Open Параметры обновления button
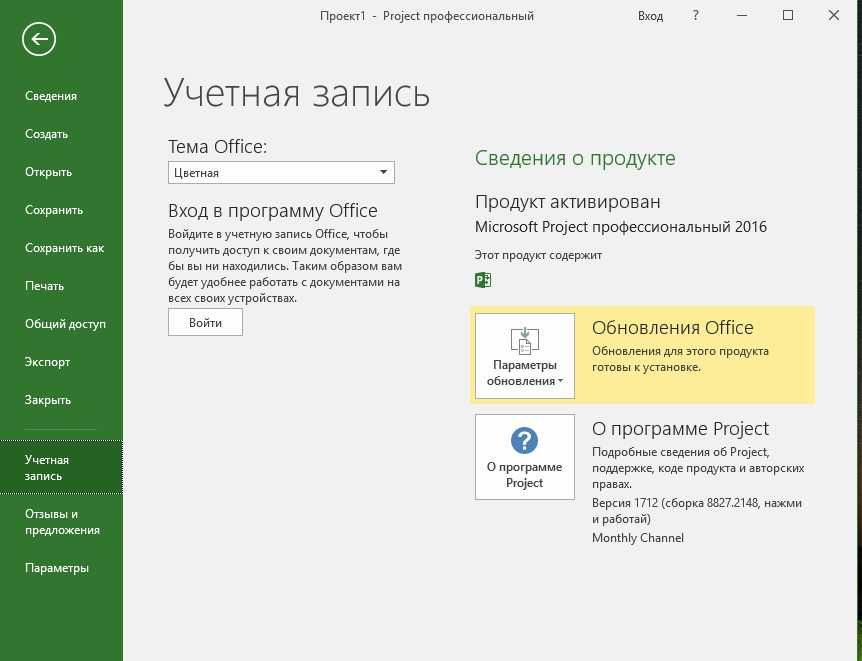This screenshot has width=862, height=661. click(x=525, y=356)
